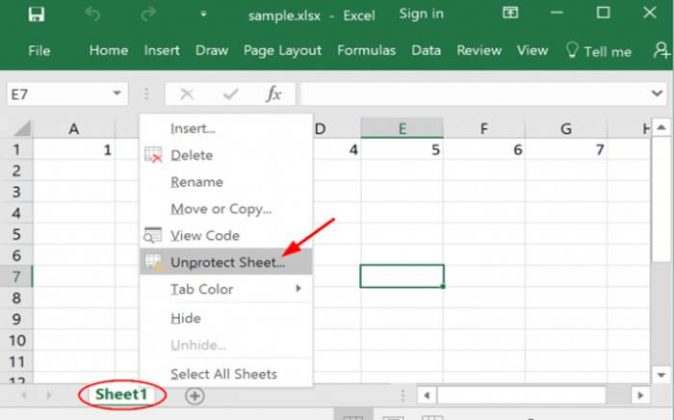This screenshot has width=674, height=420.
Task: Click the Redo arrow icon
Action: 148,15
